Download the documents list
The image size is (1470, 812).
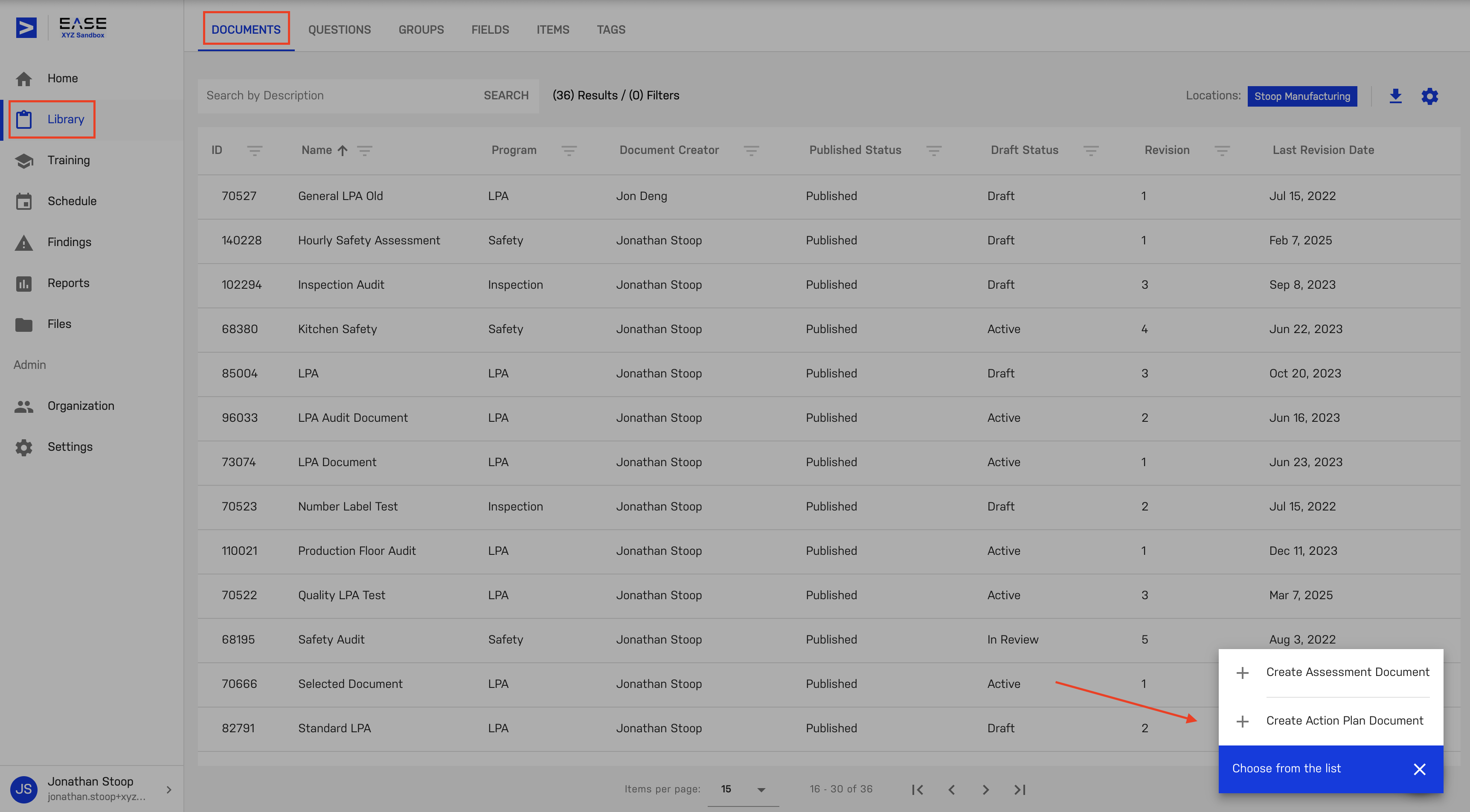point(1395,96)
